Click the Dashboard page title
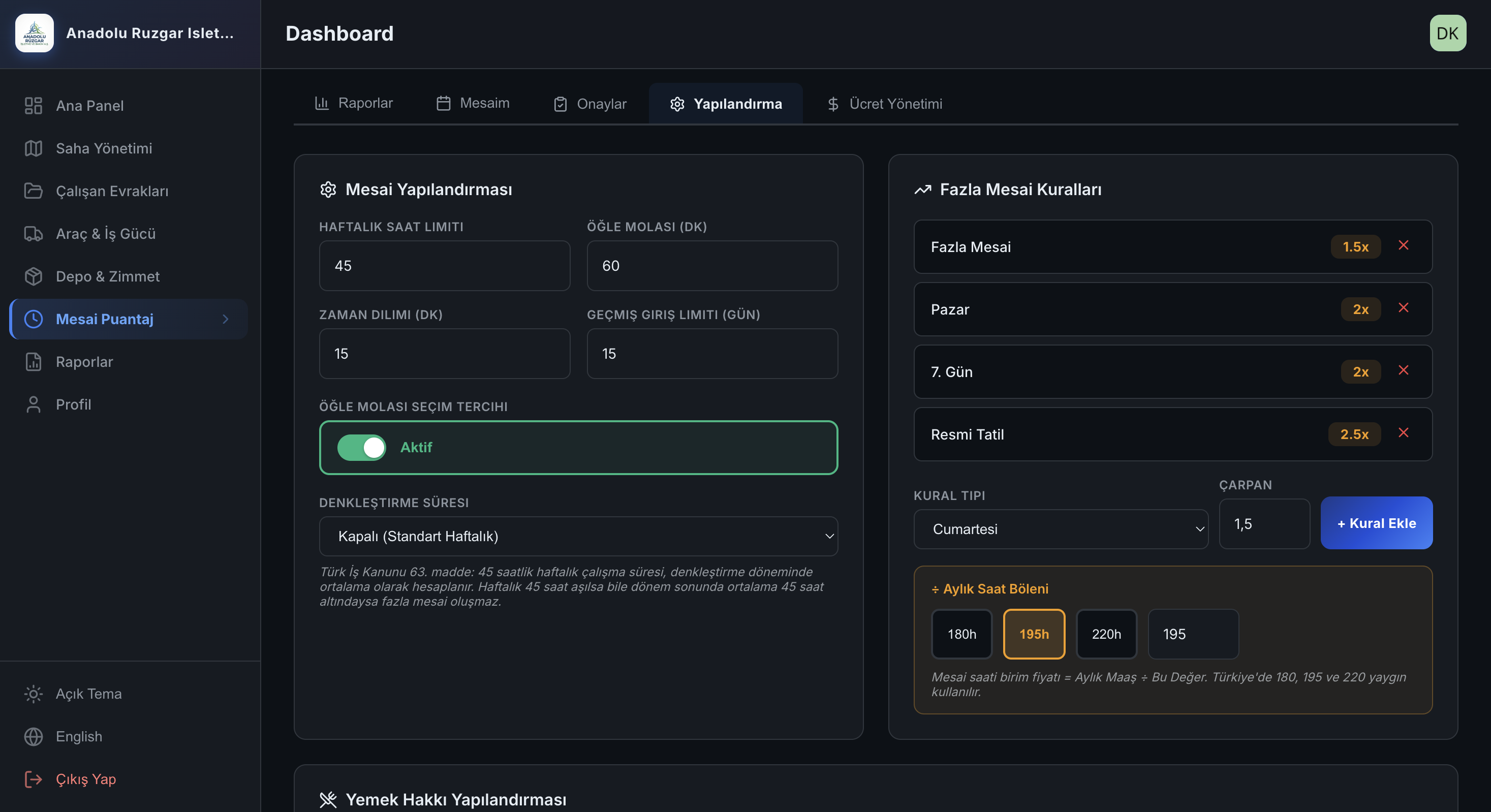 coord(339,33)
